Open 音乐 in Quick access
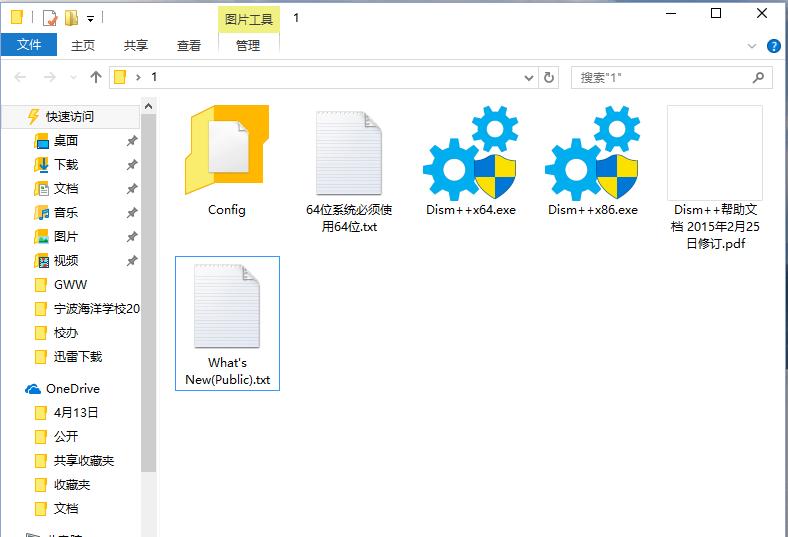 [x=66, y=212]
